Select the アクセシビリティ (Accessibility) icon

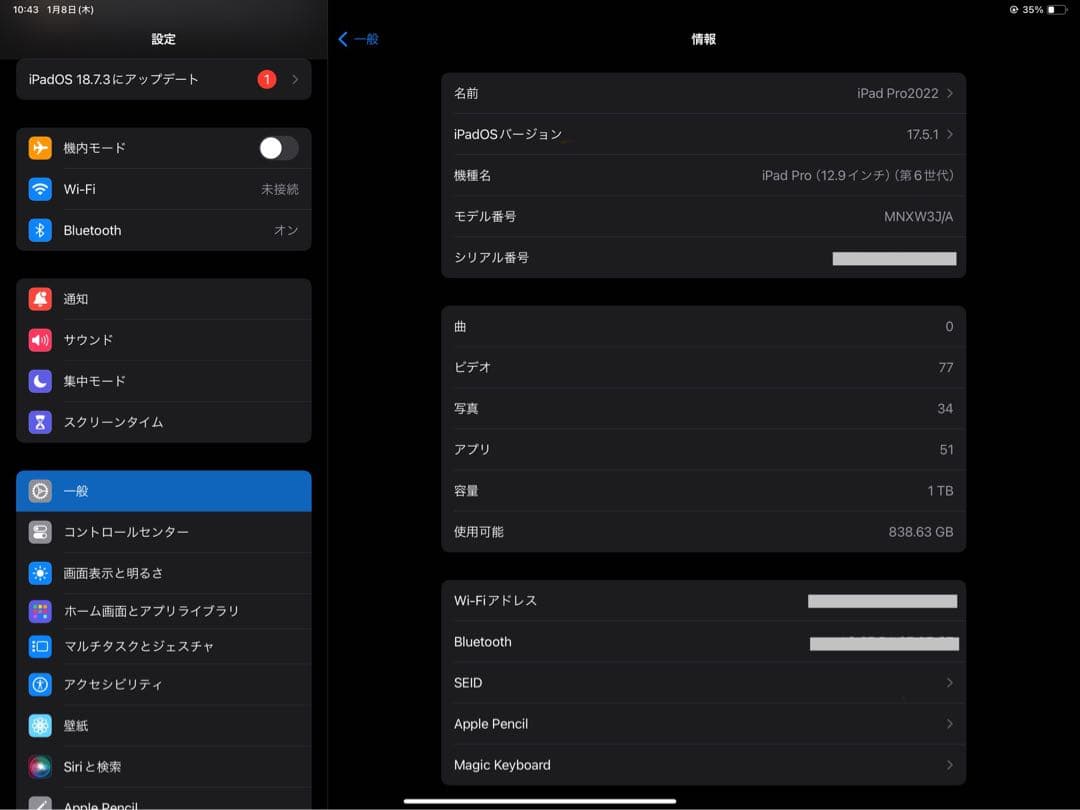(38, 684)
